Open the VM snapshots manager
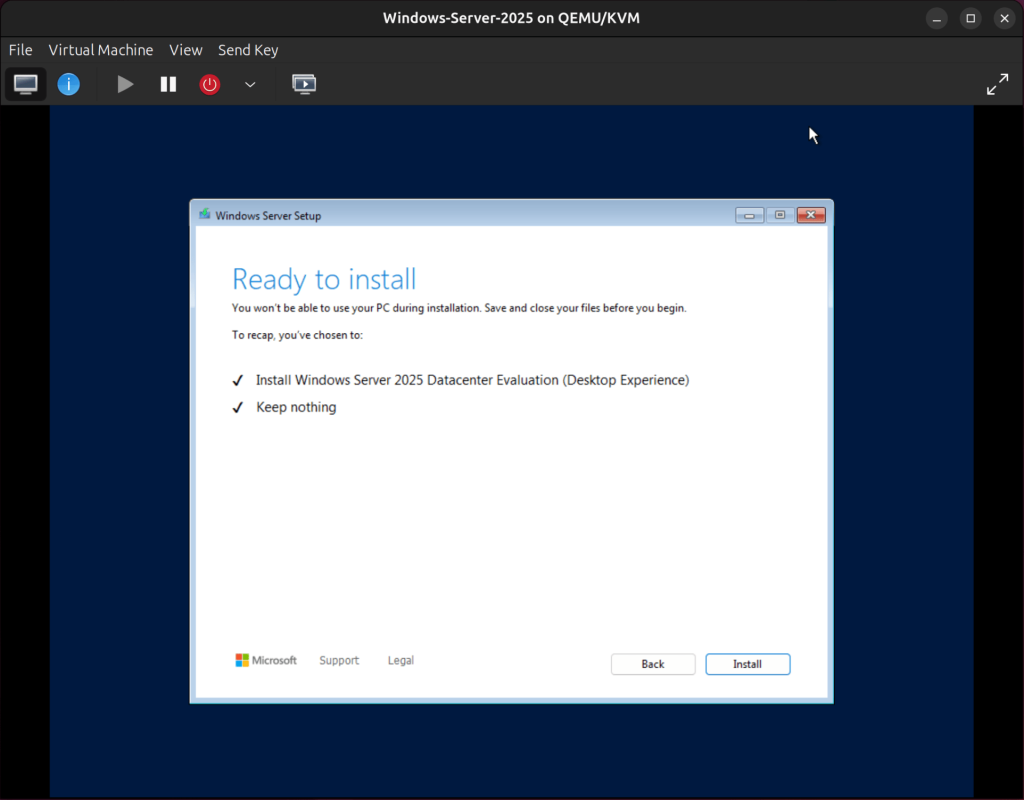Image resolution: width=1024 pixels, height=800 pixels. click(304, 84)
